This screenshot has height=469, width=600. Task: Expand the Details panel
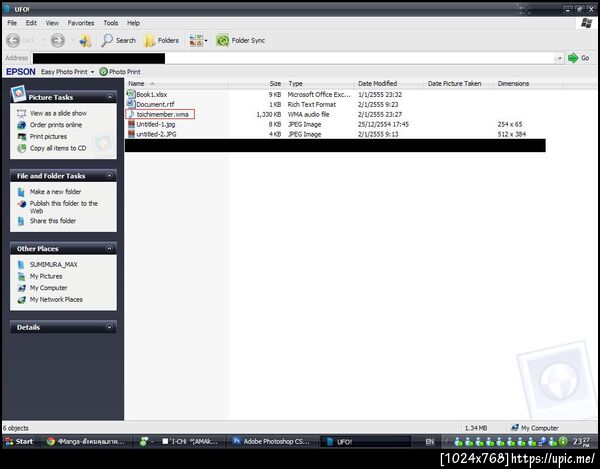(109, 327)
